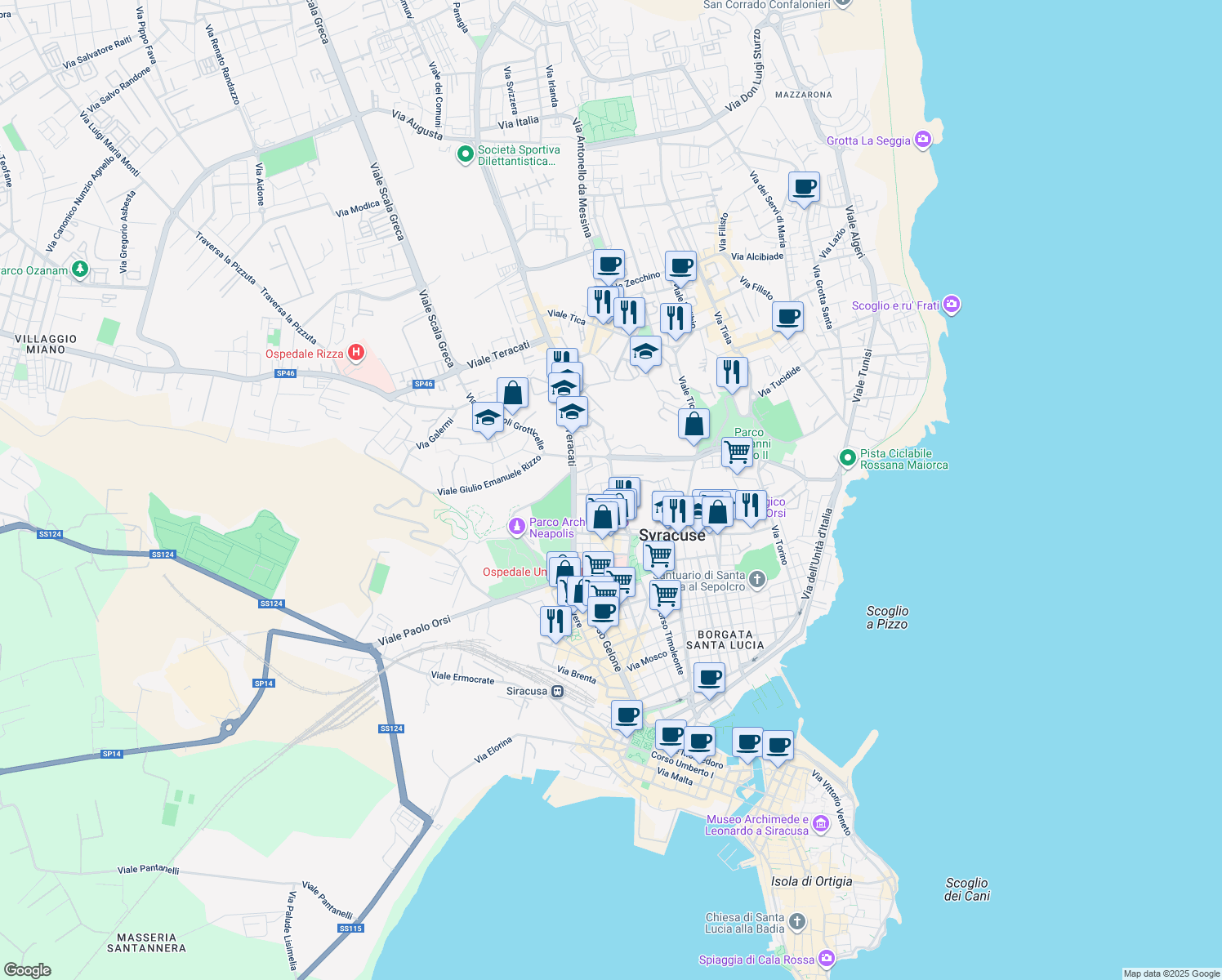Click the Ospedale Rizza label
The height and width of the screenshot is (980, 1222).
[304, 354]
